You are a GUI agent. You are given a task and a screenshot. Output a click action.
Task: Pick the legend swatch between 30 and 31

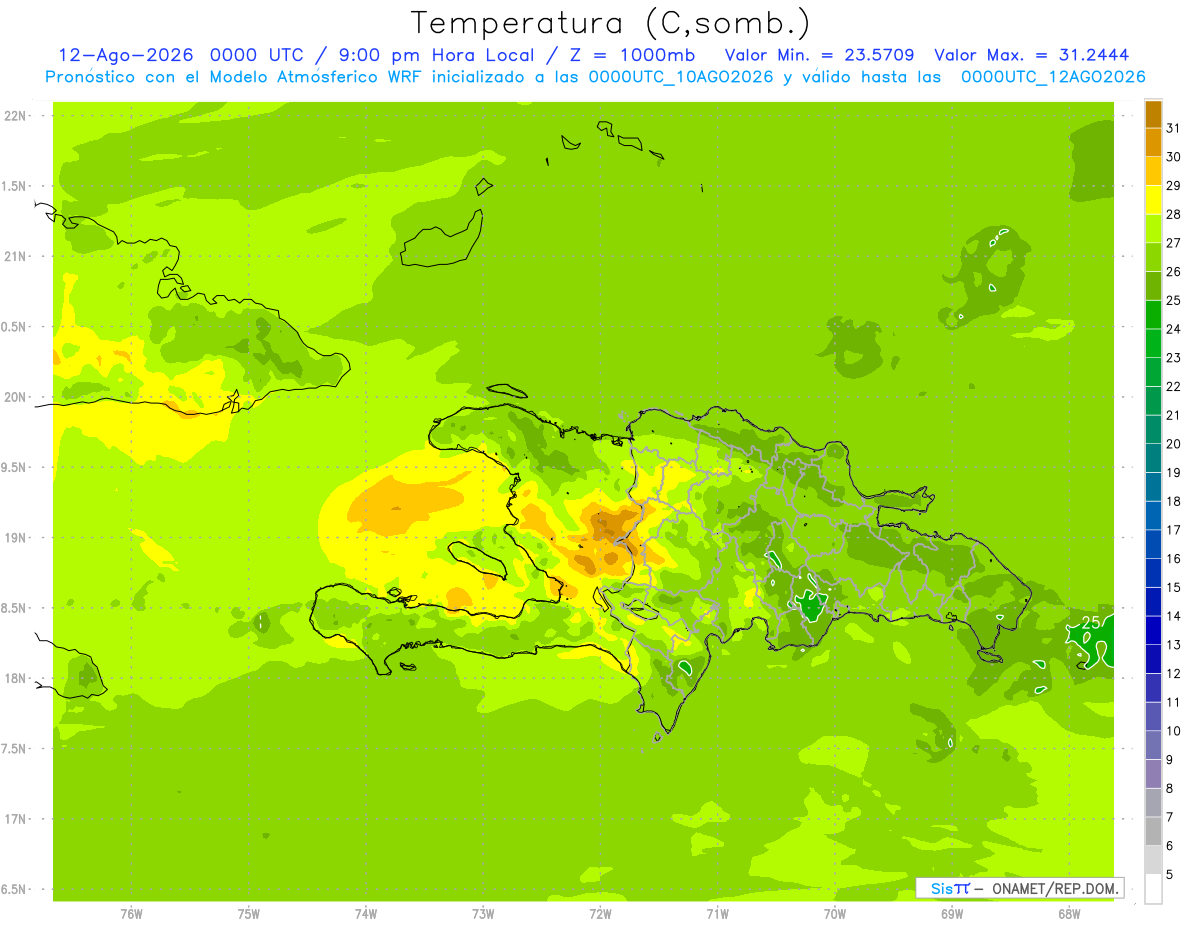tap(1153, 143)
